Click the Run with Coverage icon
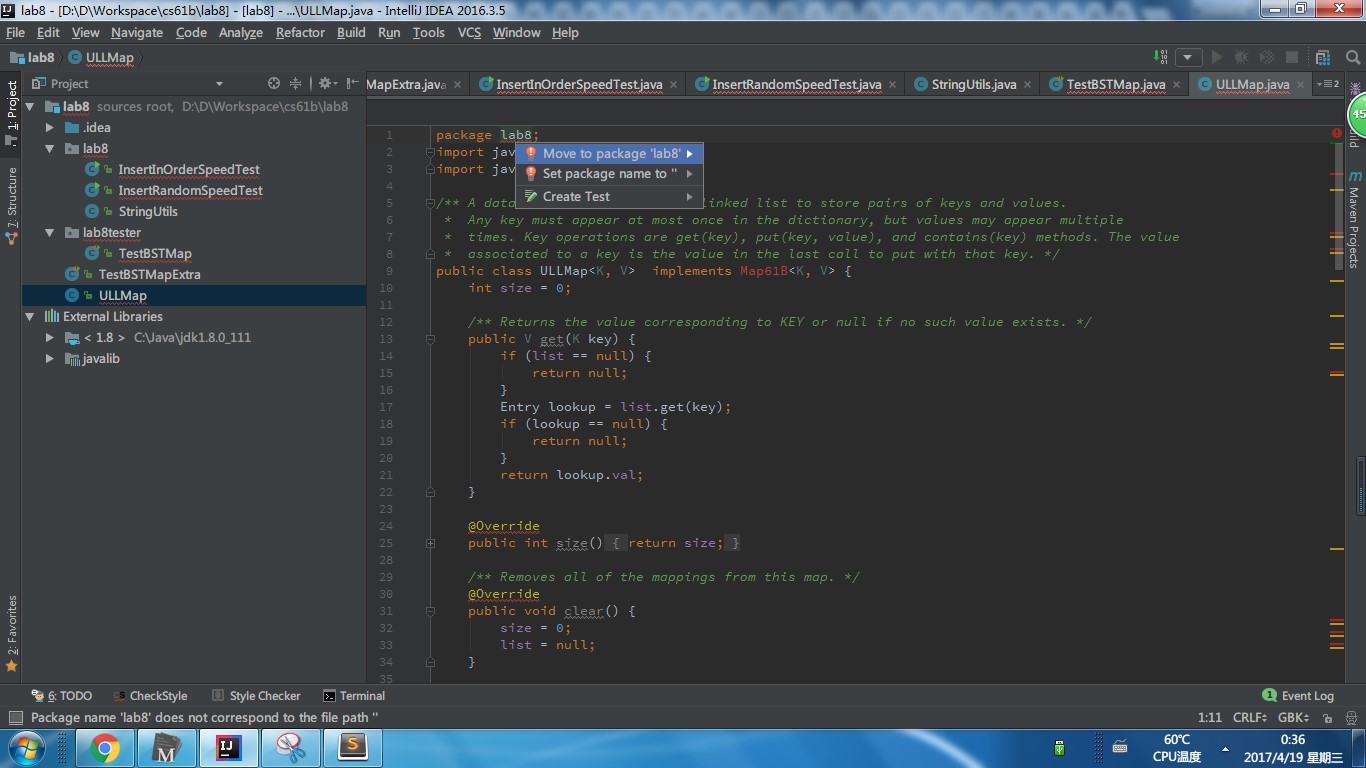The image size is (1366, 768). pos(1267,58)
